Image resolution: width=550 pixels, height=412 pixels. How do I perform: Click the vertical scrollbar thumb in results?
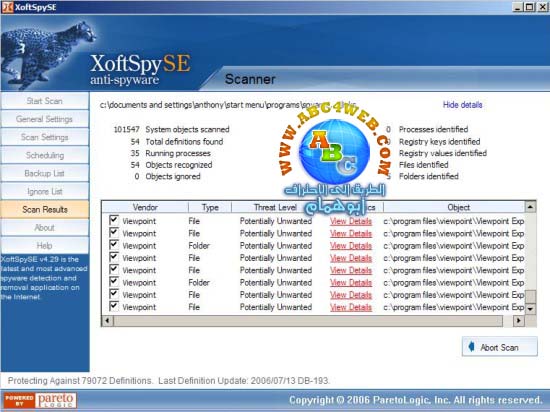pyautogui.click(x=531, y=296)
